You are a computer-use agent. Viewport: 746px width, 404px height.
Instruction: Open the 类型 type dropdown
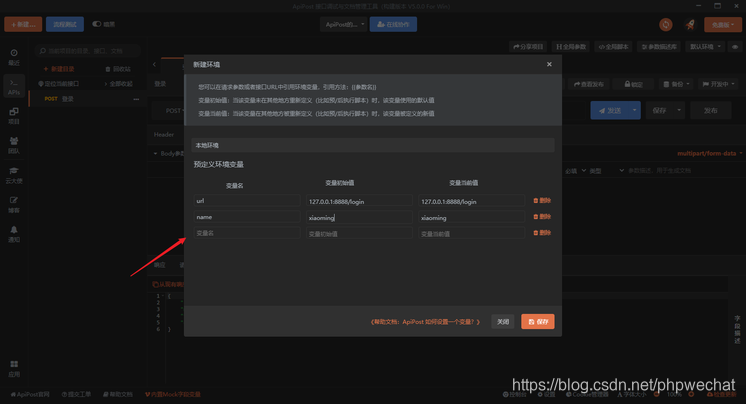click(x=606, y=171)
